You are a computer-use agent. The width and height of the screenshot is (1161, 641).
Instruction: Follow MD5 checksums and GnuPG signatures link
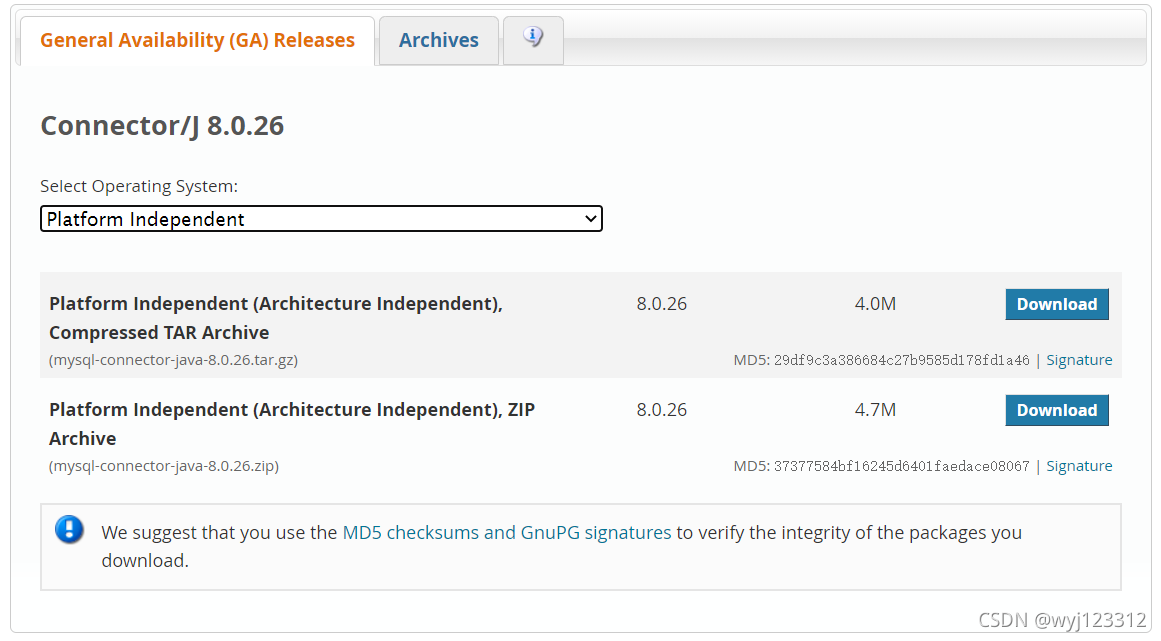[506, 532]
